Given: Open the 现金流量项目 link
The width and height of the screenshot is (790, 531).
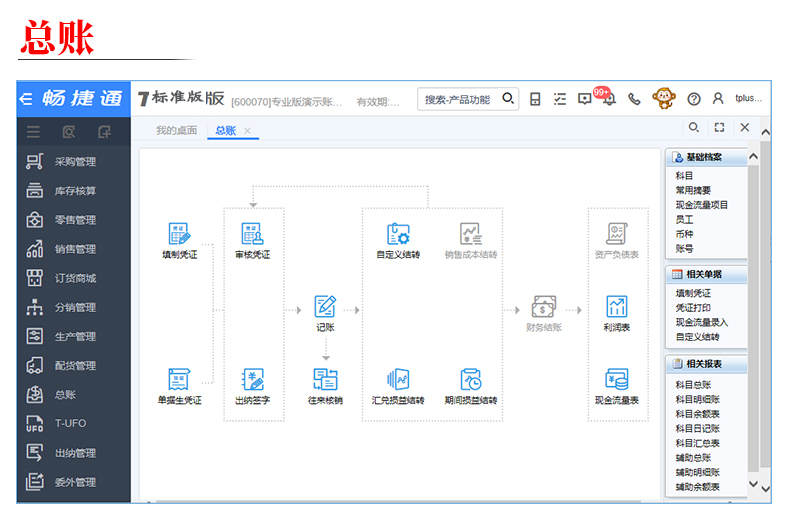Looking at the screenshot, I should tap(702, 205).
